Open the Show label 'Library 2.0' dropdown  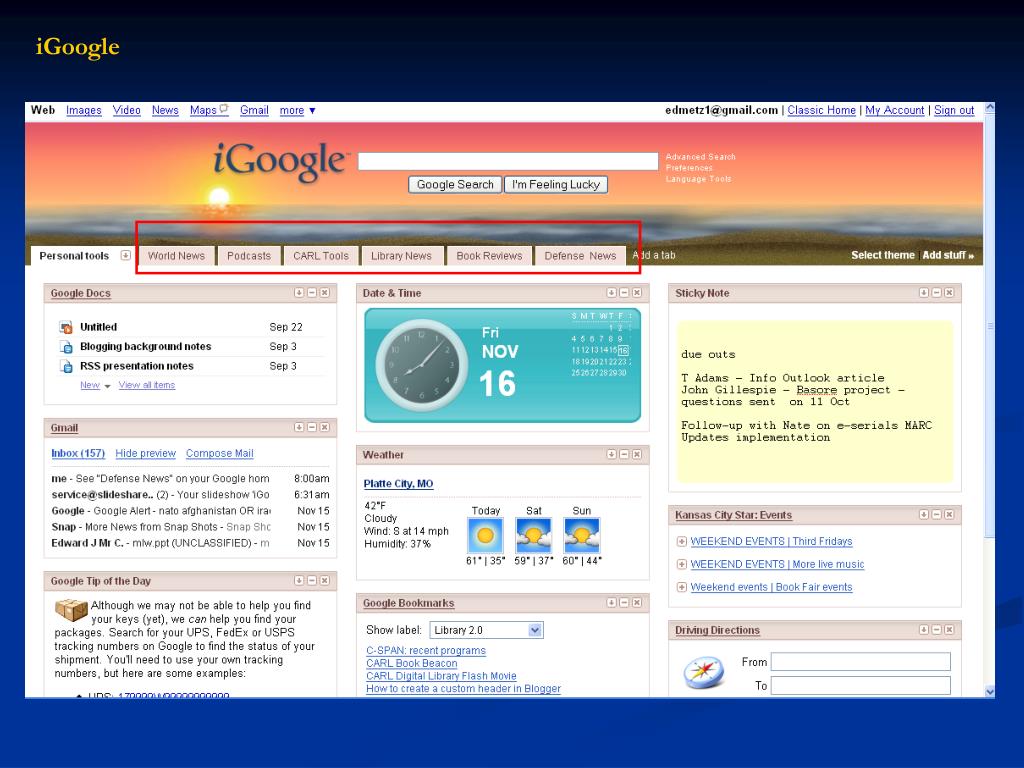[487, 630]
